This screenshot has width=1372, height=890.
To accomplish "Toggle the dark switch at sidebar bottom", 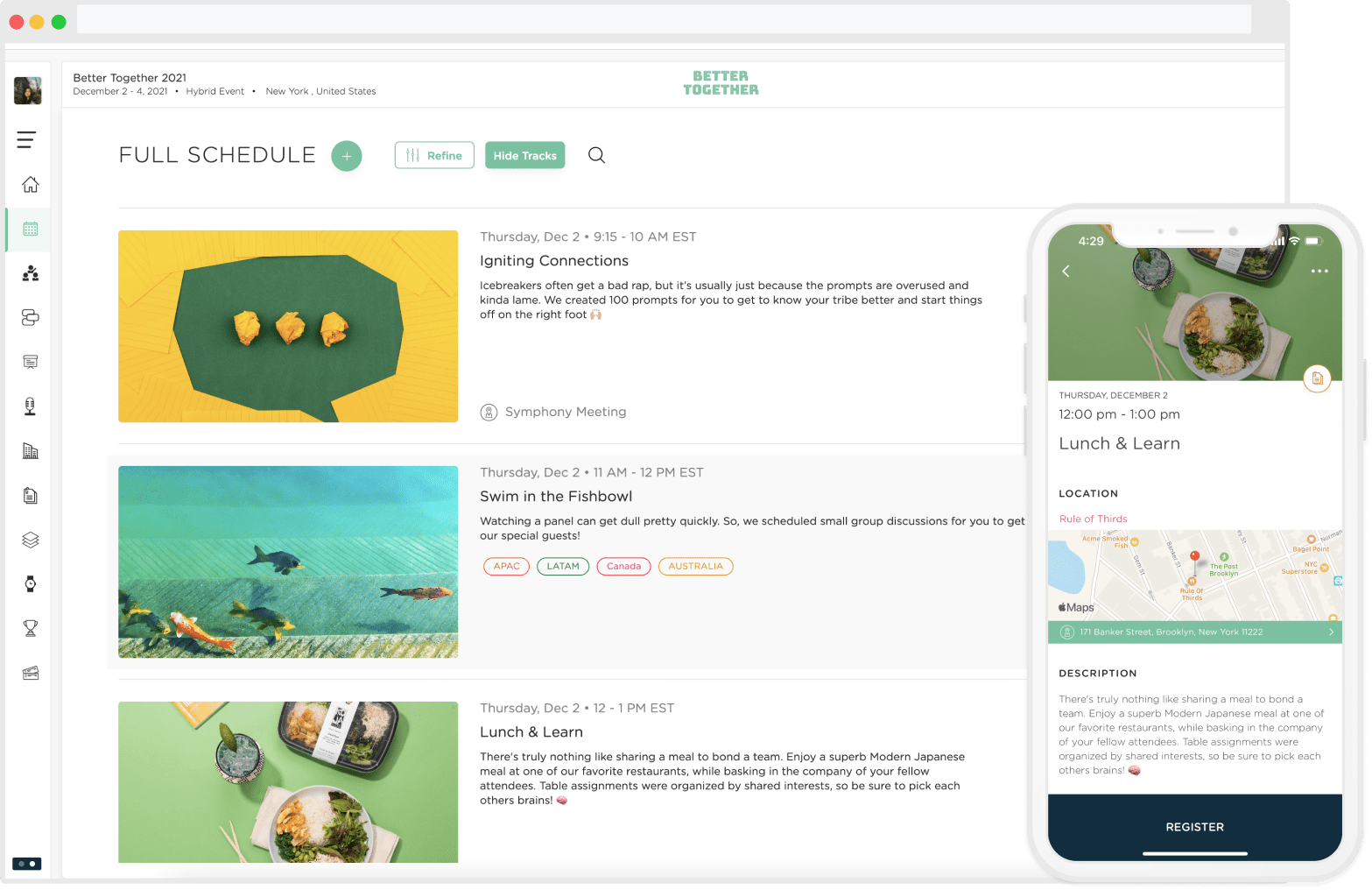I will tap(27, 864).
